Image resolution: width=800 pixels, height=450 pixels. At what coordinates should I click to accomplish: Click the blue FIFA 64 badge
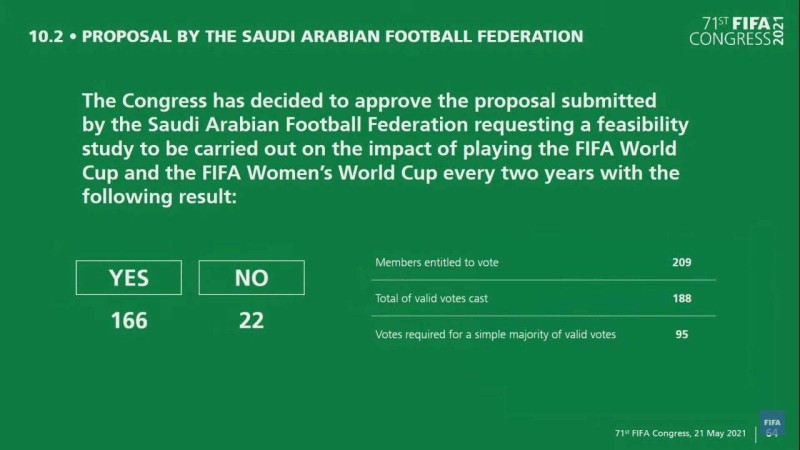771,425
